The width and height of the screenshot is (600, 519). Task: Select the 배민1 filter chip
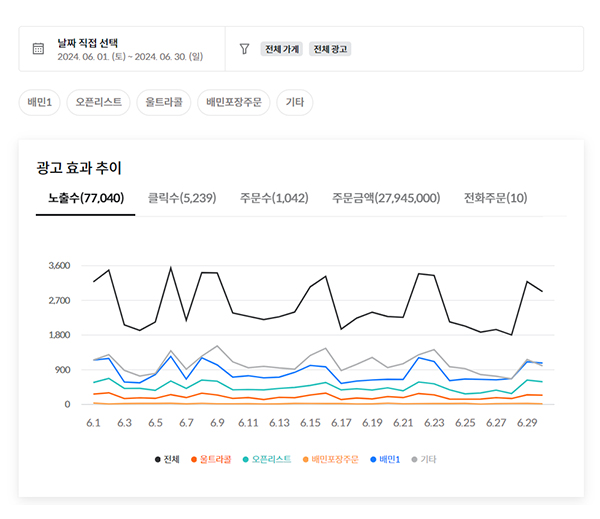click(39, 102)
